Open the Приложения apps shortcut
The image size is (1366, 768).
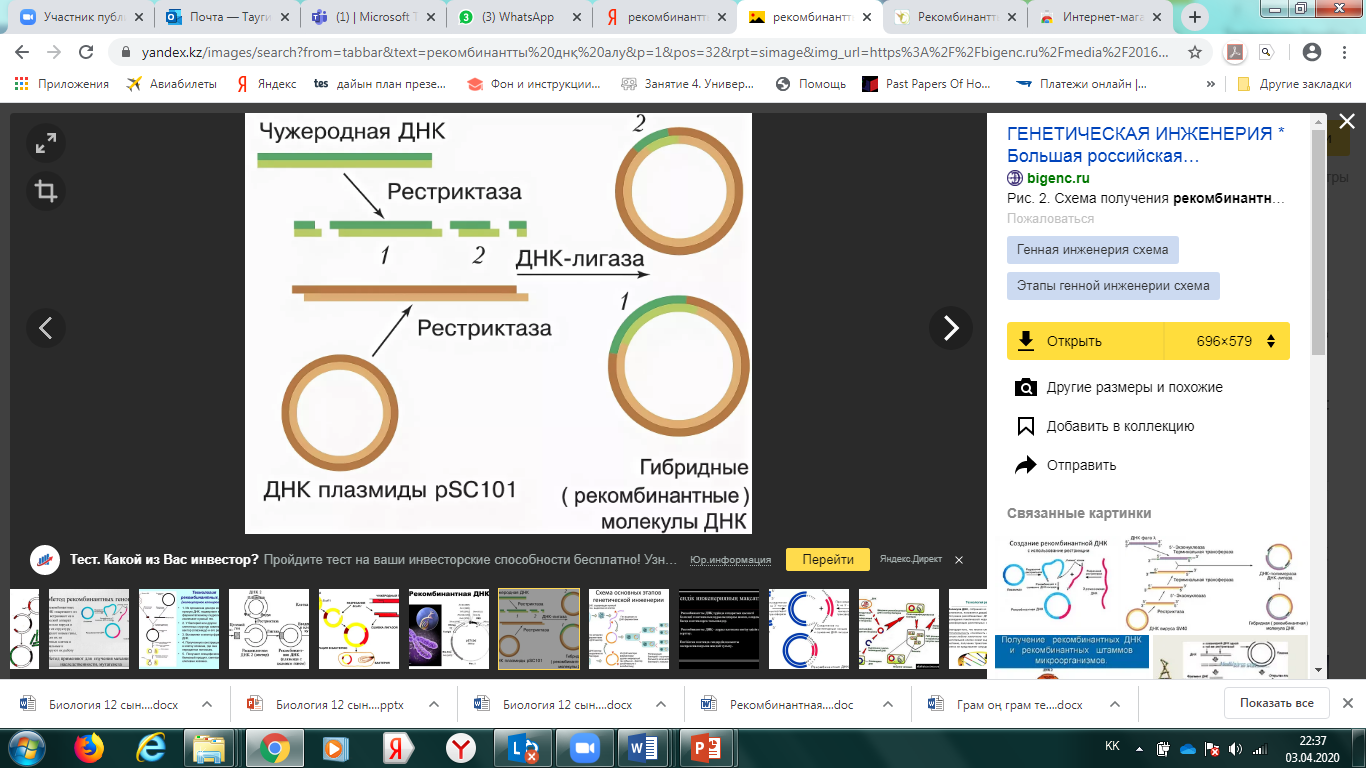point(63,84)
